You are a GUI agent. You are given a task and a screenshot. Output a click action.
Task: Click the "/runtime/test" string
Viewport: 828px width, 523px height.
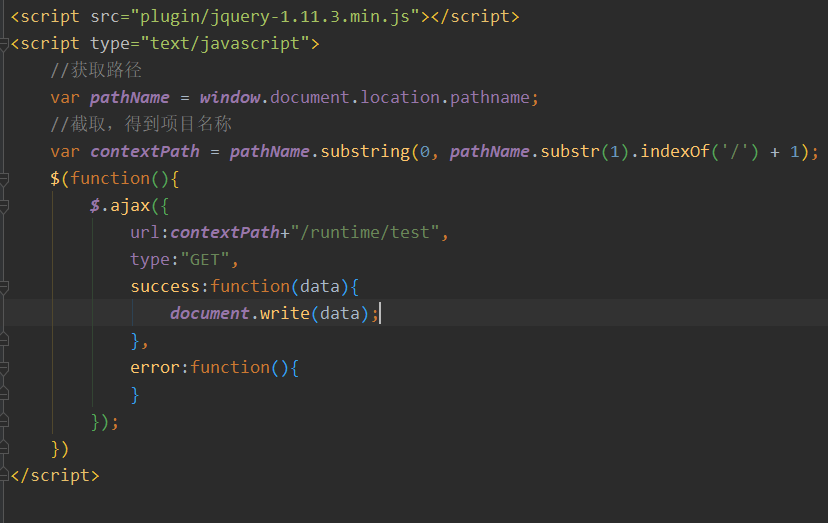365,232
